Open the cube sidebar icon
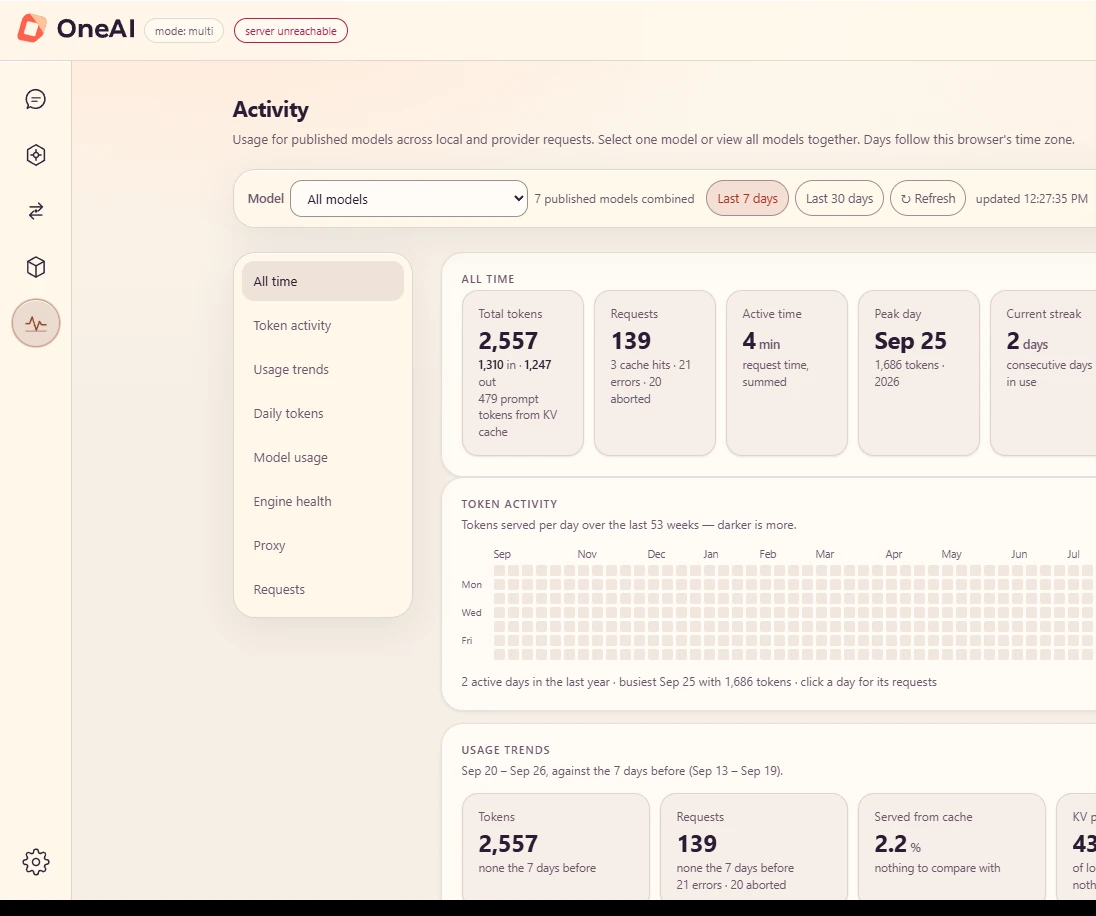 (x=36, y=267)
